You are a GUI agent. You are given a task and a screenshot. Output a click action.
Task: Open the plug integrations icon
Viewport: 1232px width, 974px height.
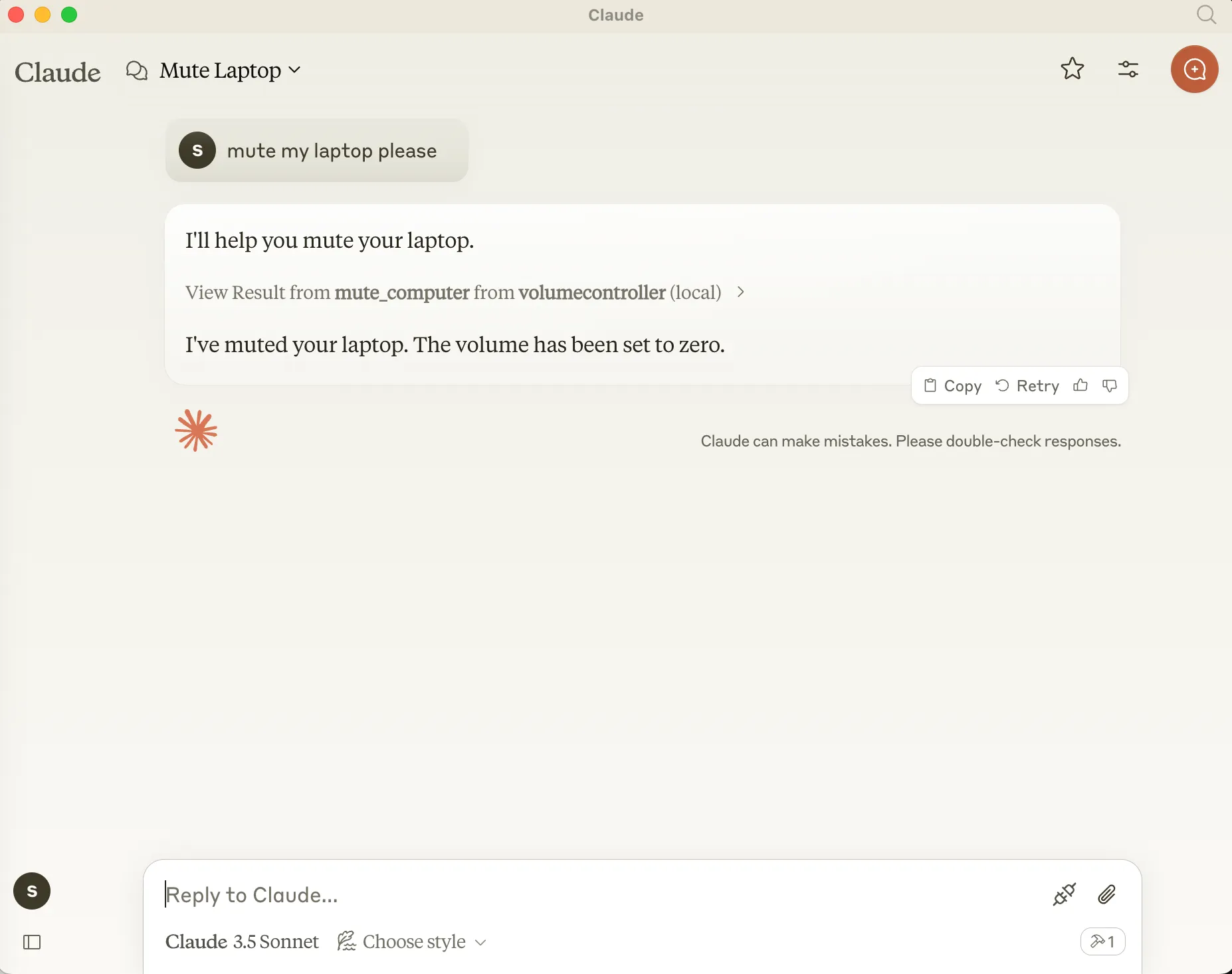click(1064, 895)
